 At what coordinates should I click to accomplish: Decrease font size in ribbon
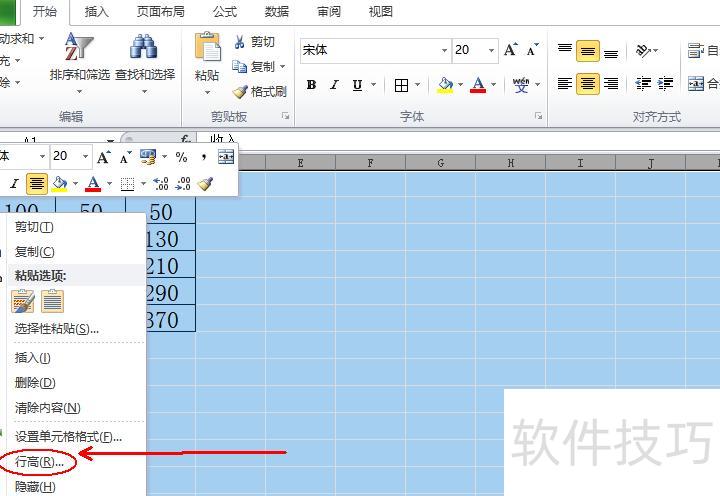[532, 50]
